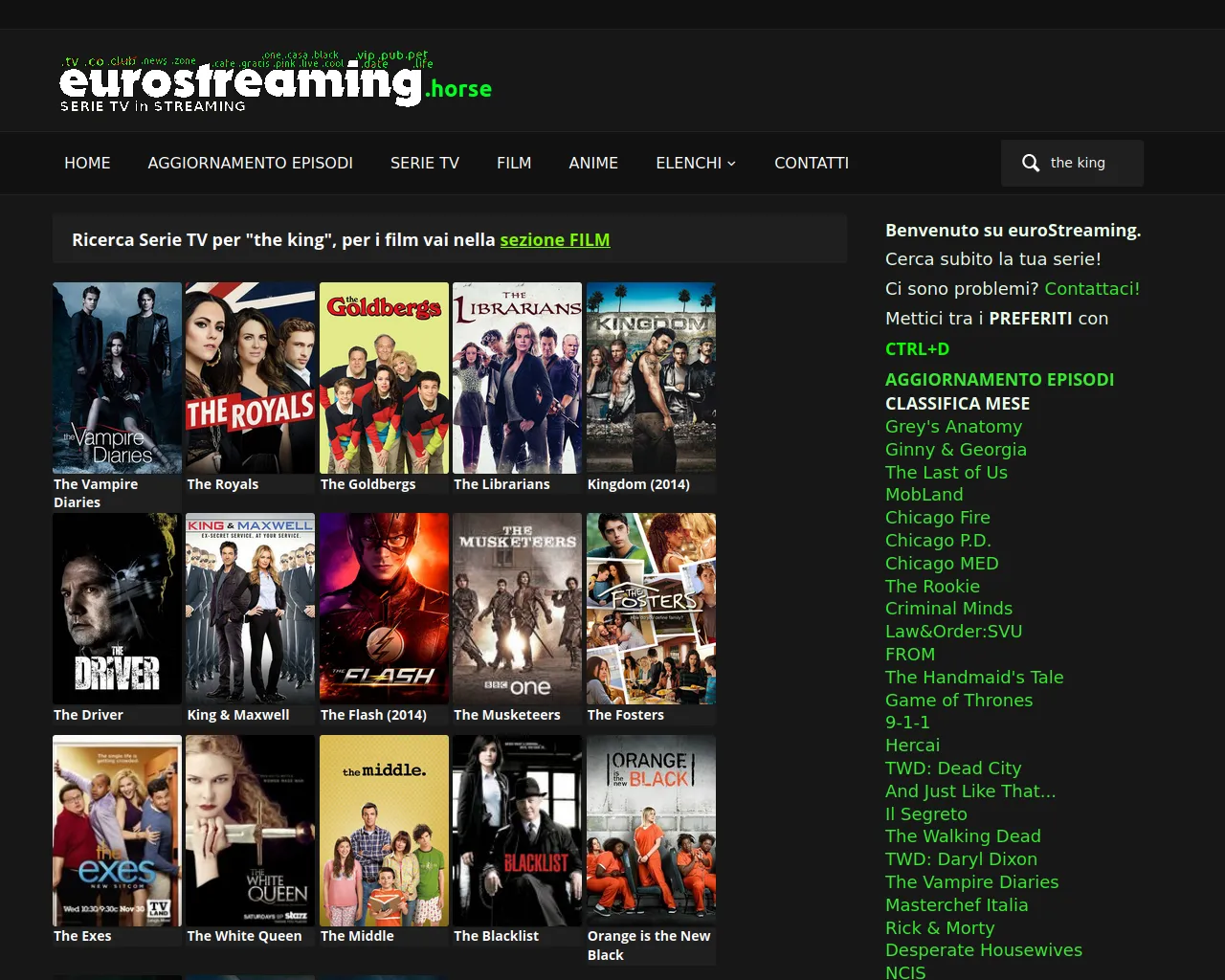Follow the 'sezione FILM' link

554,240
